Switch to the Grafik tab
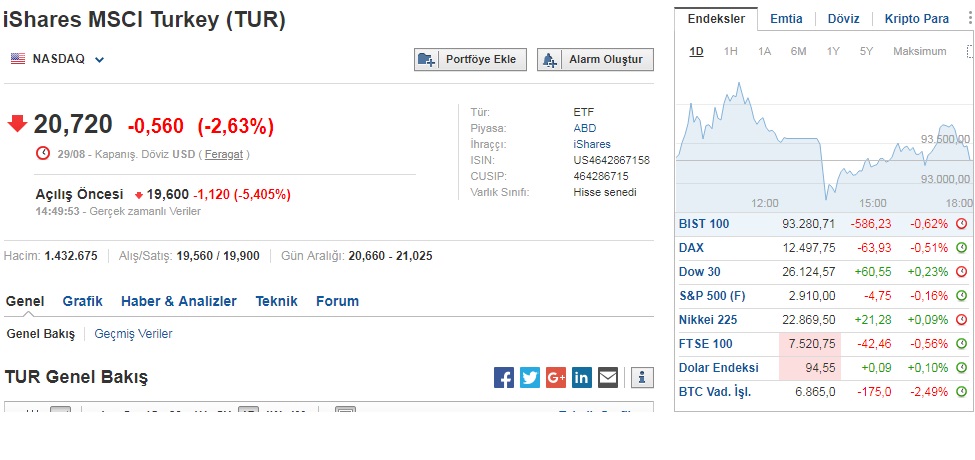The height and width of the screenshot is (460, 975). (x=82, y=301)
